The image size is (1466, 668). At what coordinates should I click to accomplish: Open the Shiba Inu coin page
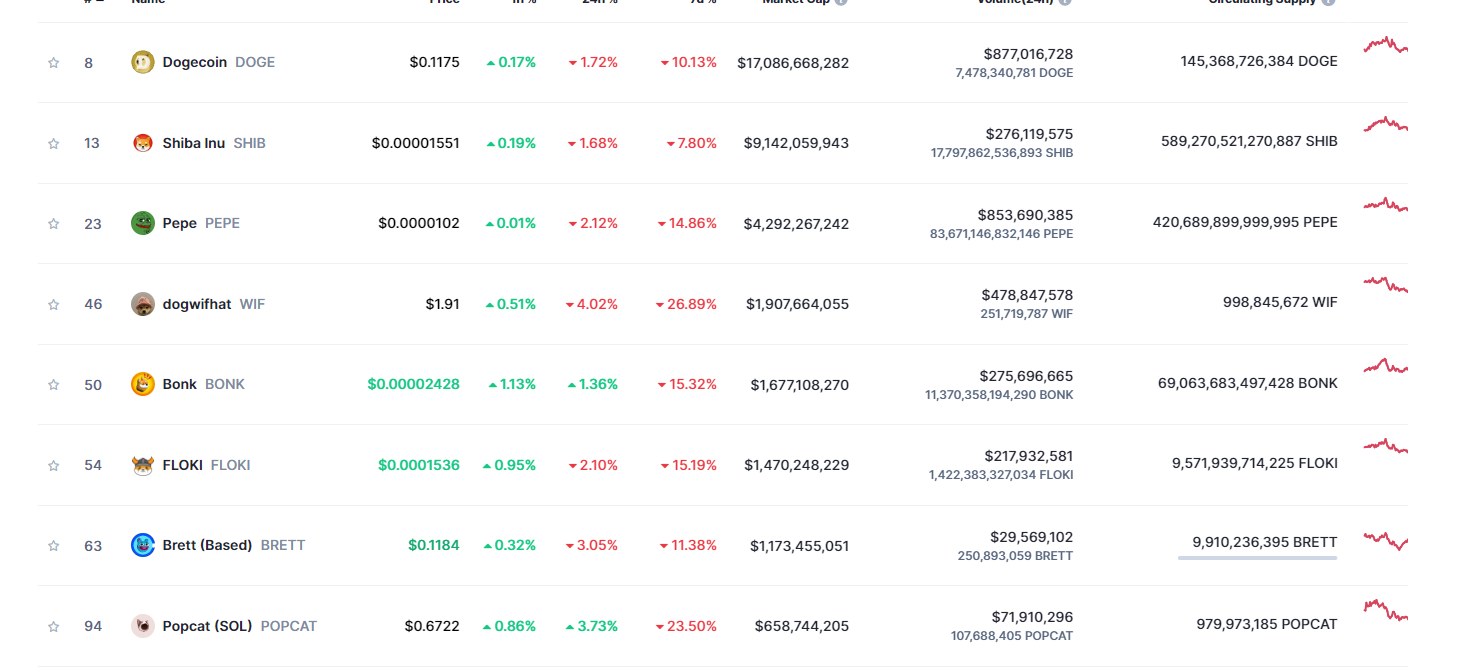point(194,143)
